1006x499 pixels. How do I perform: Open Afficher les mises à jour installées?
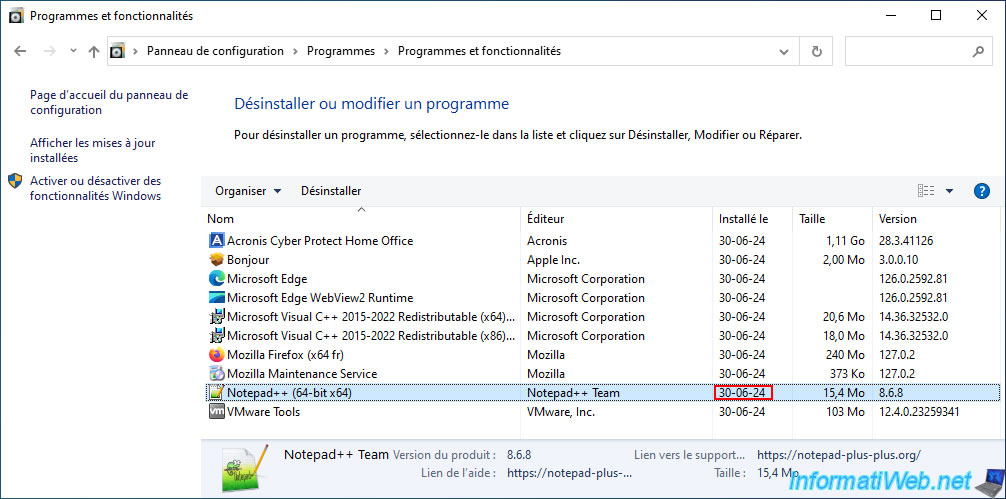92,150
